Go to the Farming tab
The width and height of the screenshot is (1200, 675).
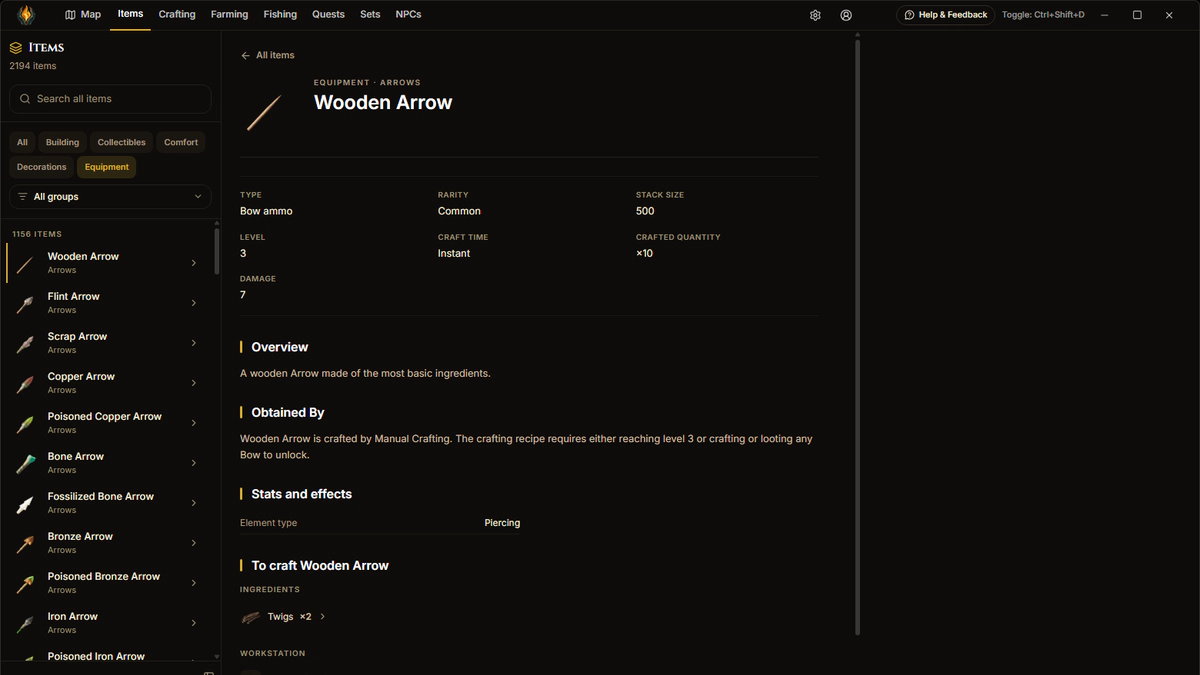229,15
